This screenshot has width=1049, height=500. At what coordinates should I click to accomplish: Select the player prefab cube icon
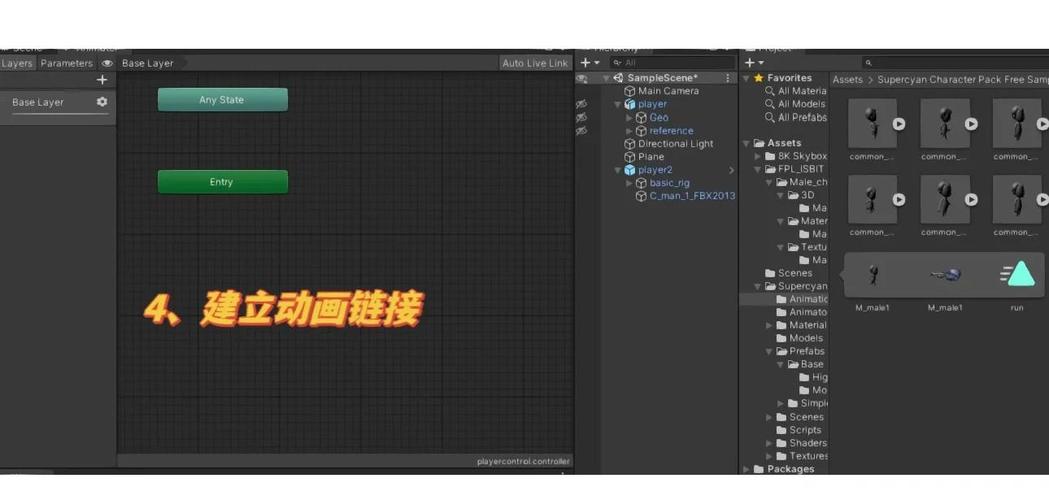click(x=630, y=104)
